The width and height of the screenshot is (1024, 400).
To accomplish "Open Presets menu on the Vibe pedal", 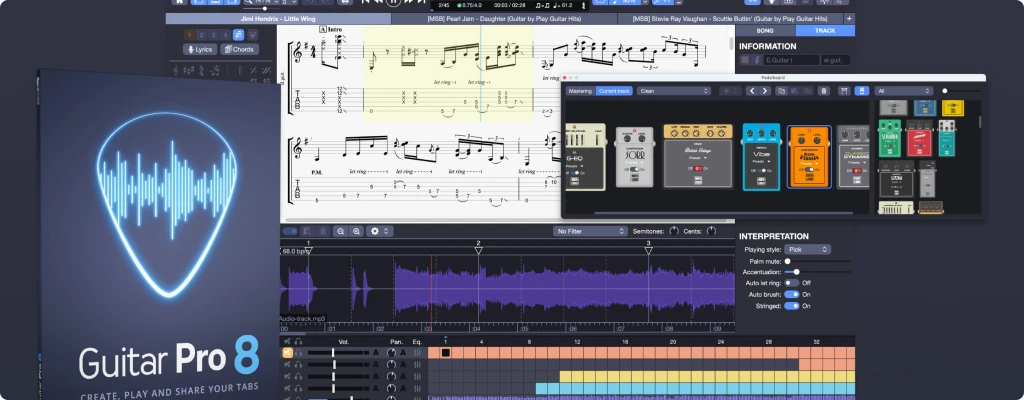I will click(761, 161).
